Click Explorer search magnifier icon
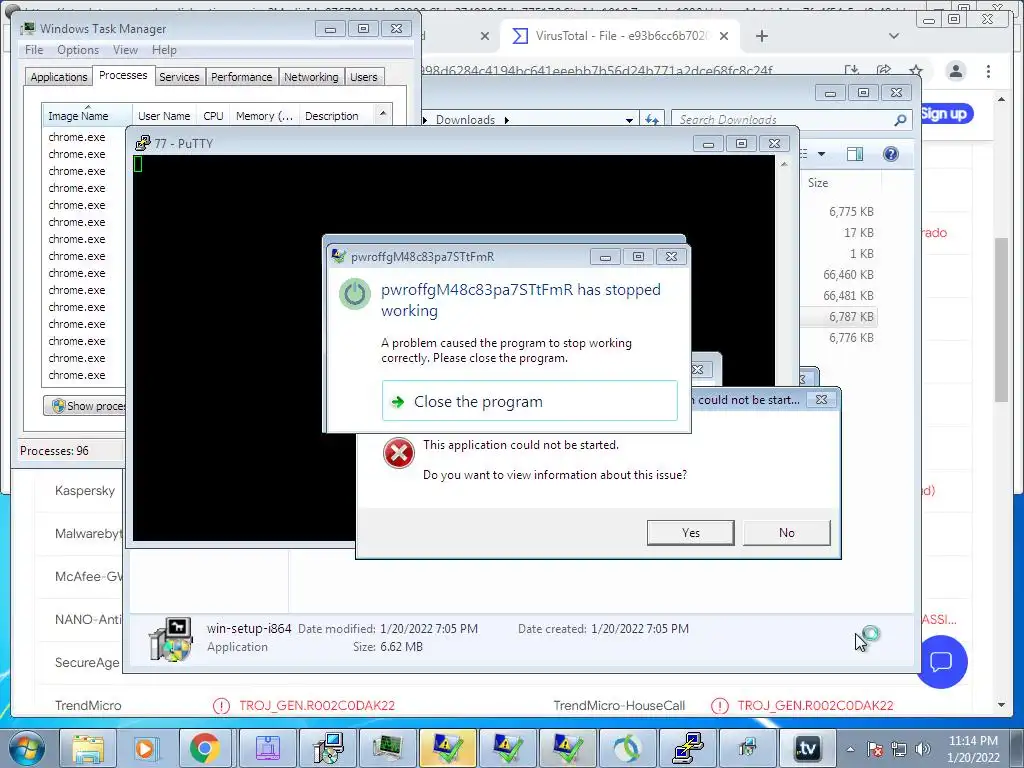Screen dimensions: 1024x768 (x=900, y=120)
